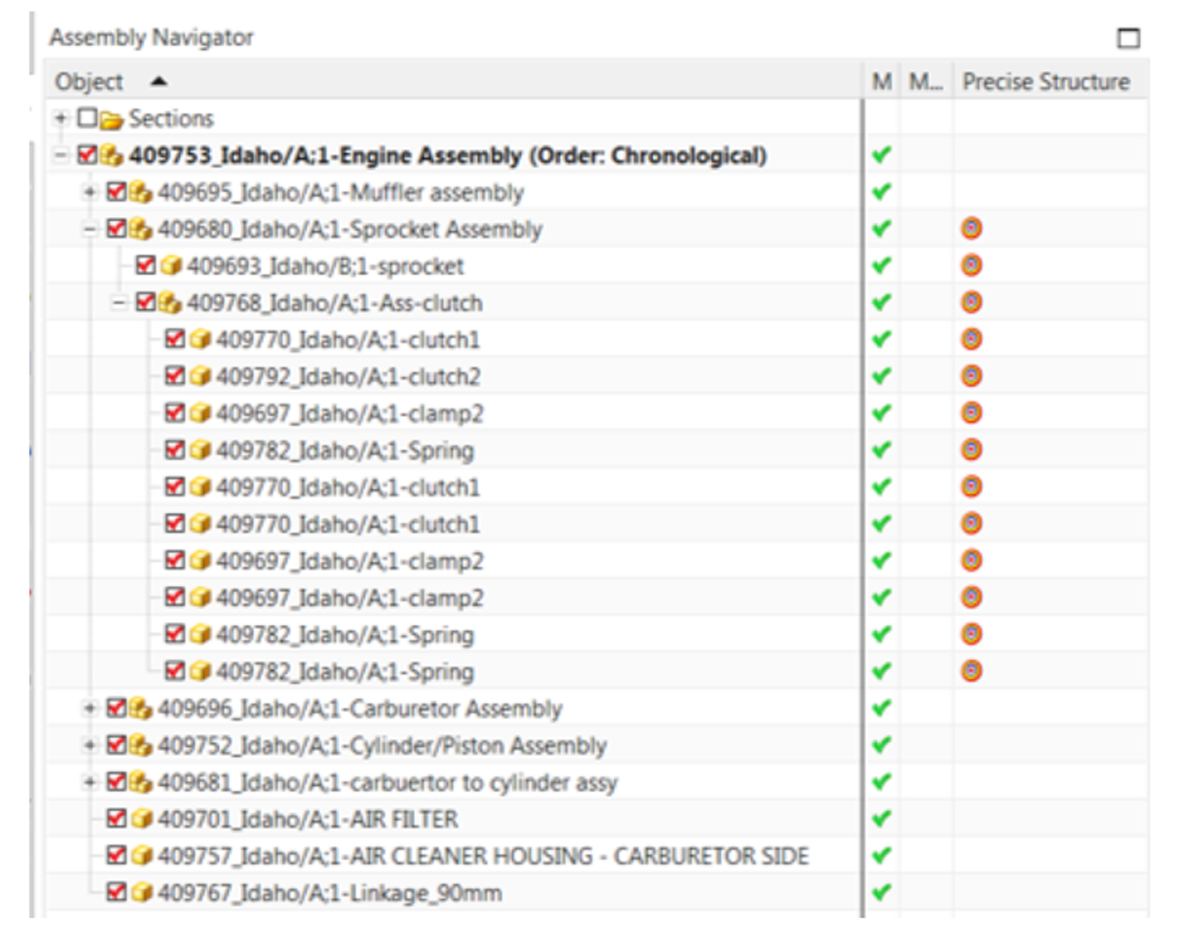
Task: Uncheck the 409693 sprocket checkbox
Action: pyautogui.click(x=145, y=266)
